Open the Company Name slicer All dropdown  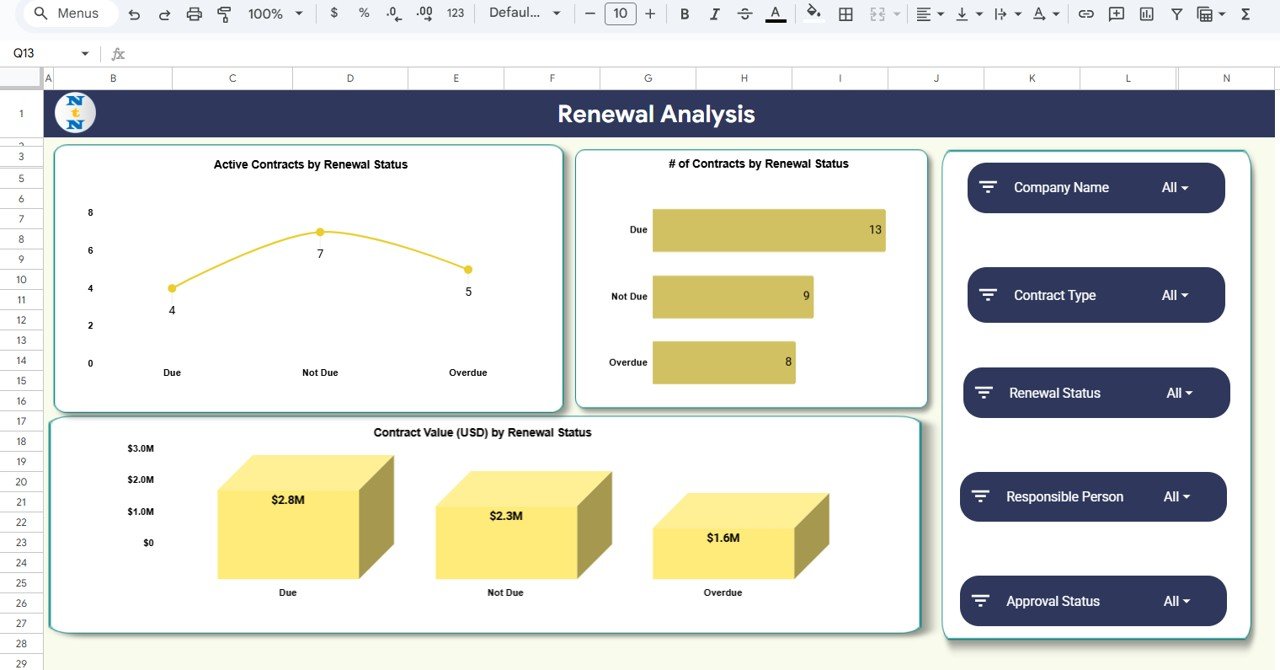[x=1175, y=187]
